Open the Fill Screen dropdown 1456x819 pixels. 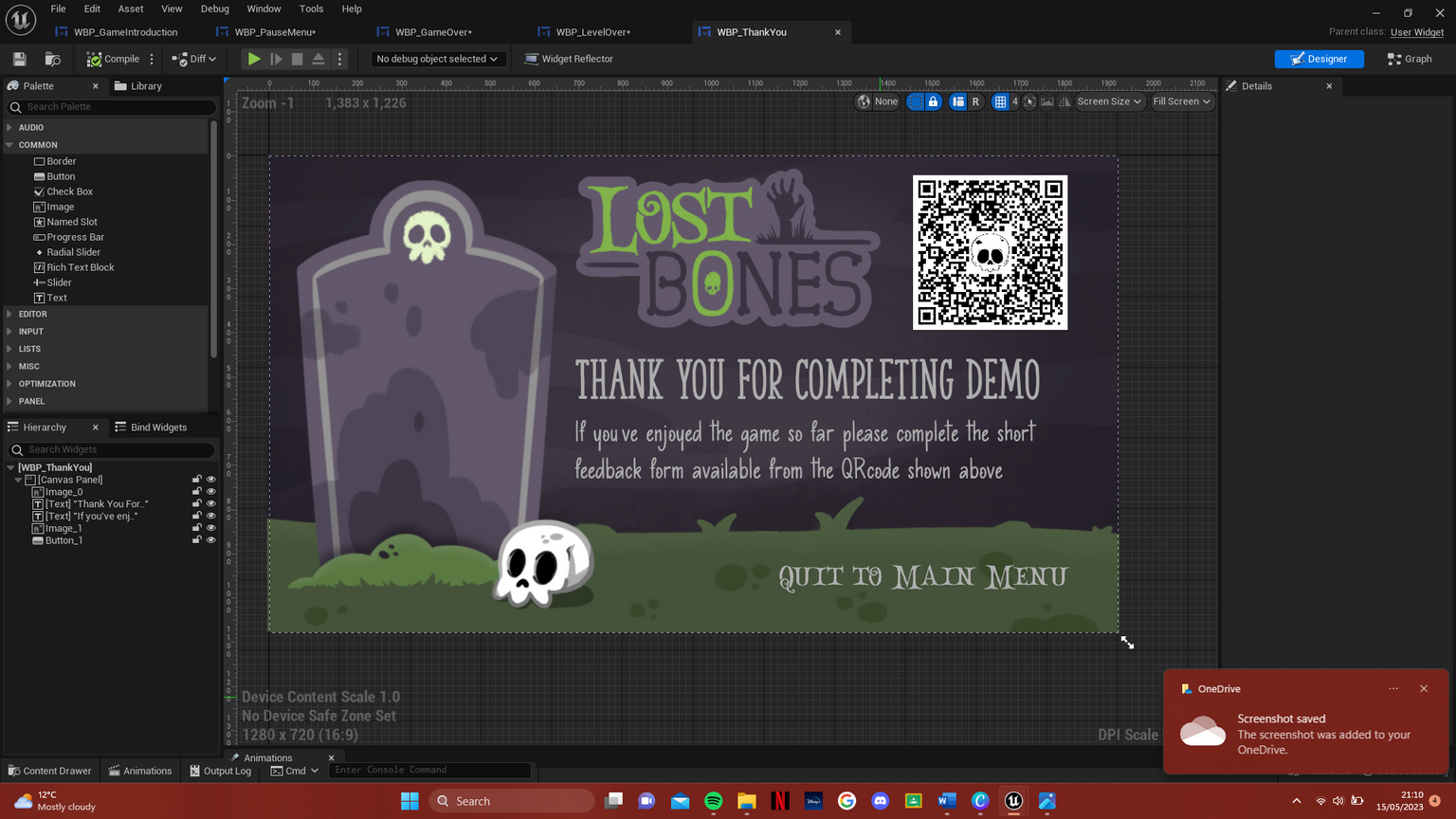point(1182,101)
